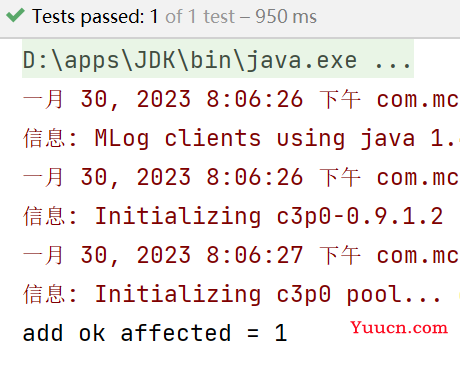The image size is (460, 382).
Task: Click the word 'java.exe' in the command path
Action: (302, 61)
